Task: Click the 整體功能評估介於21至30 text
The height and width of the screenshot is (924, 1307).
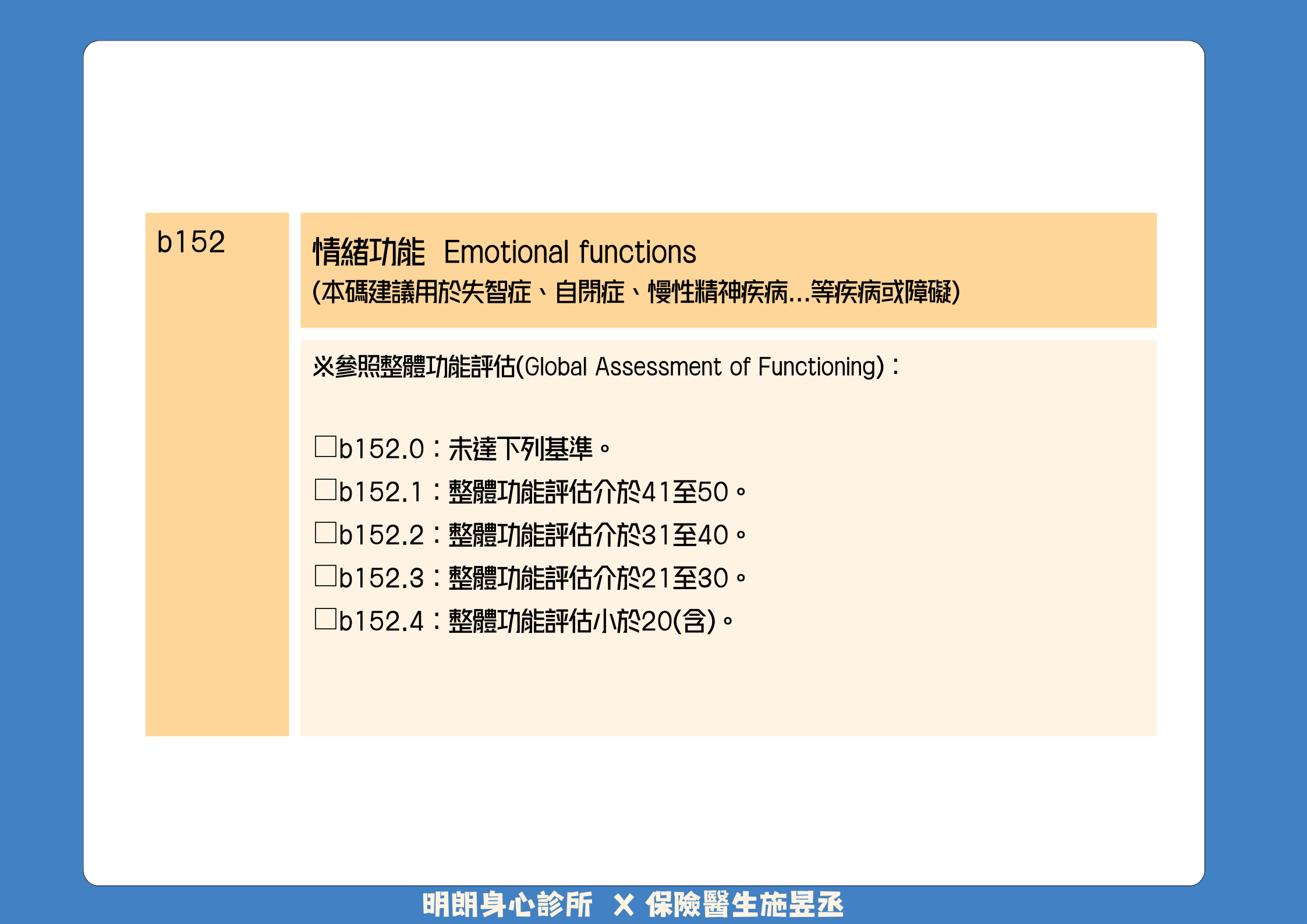Action: [x=588, y=578]
